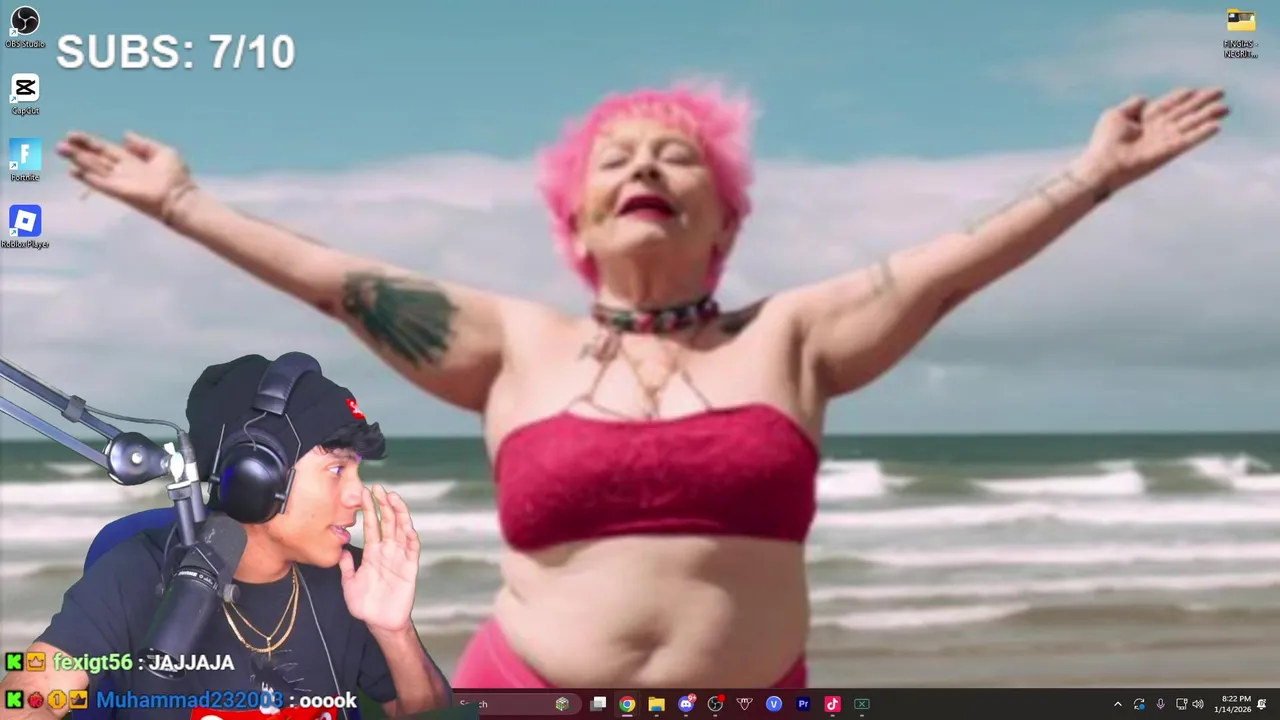The image size is (1280, 720).
Task: Show hidden system tray icons
Action: coord(1118,704)
